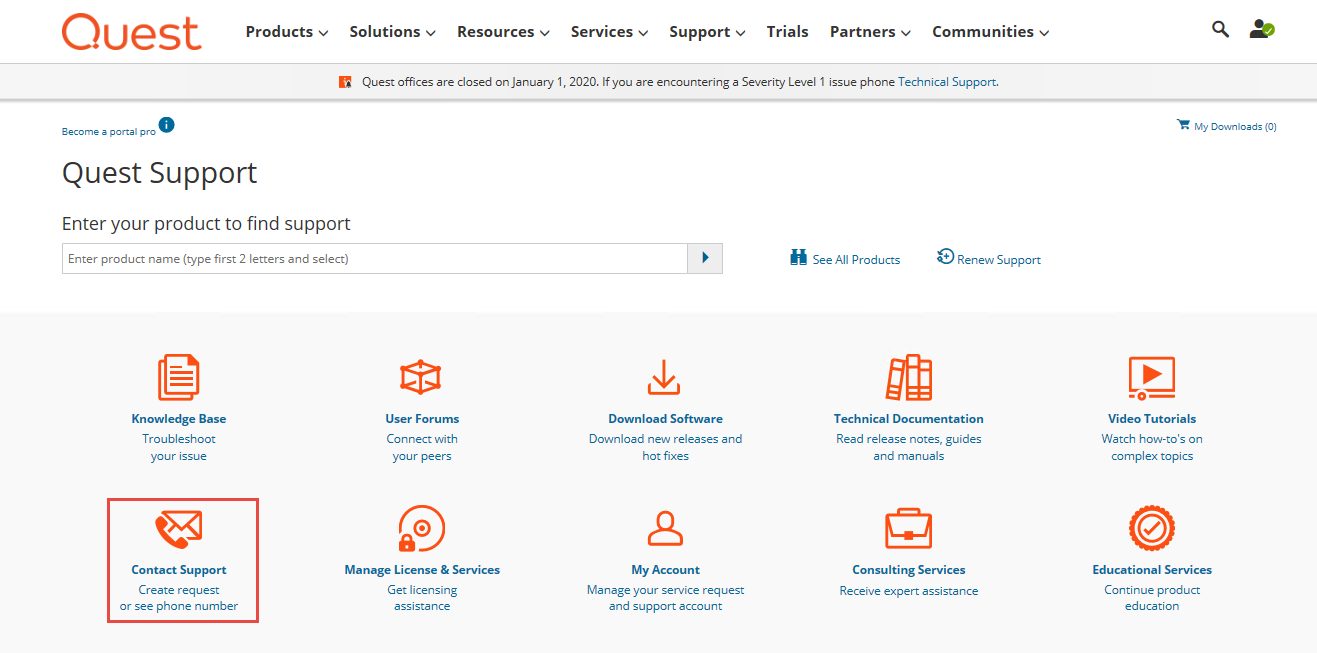This screenshot has width=1317, height=653.
Task: Expand the Solutions navigation dropdown
Action: click(x=392, y=32)
